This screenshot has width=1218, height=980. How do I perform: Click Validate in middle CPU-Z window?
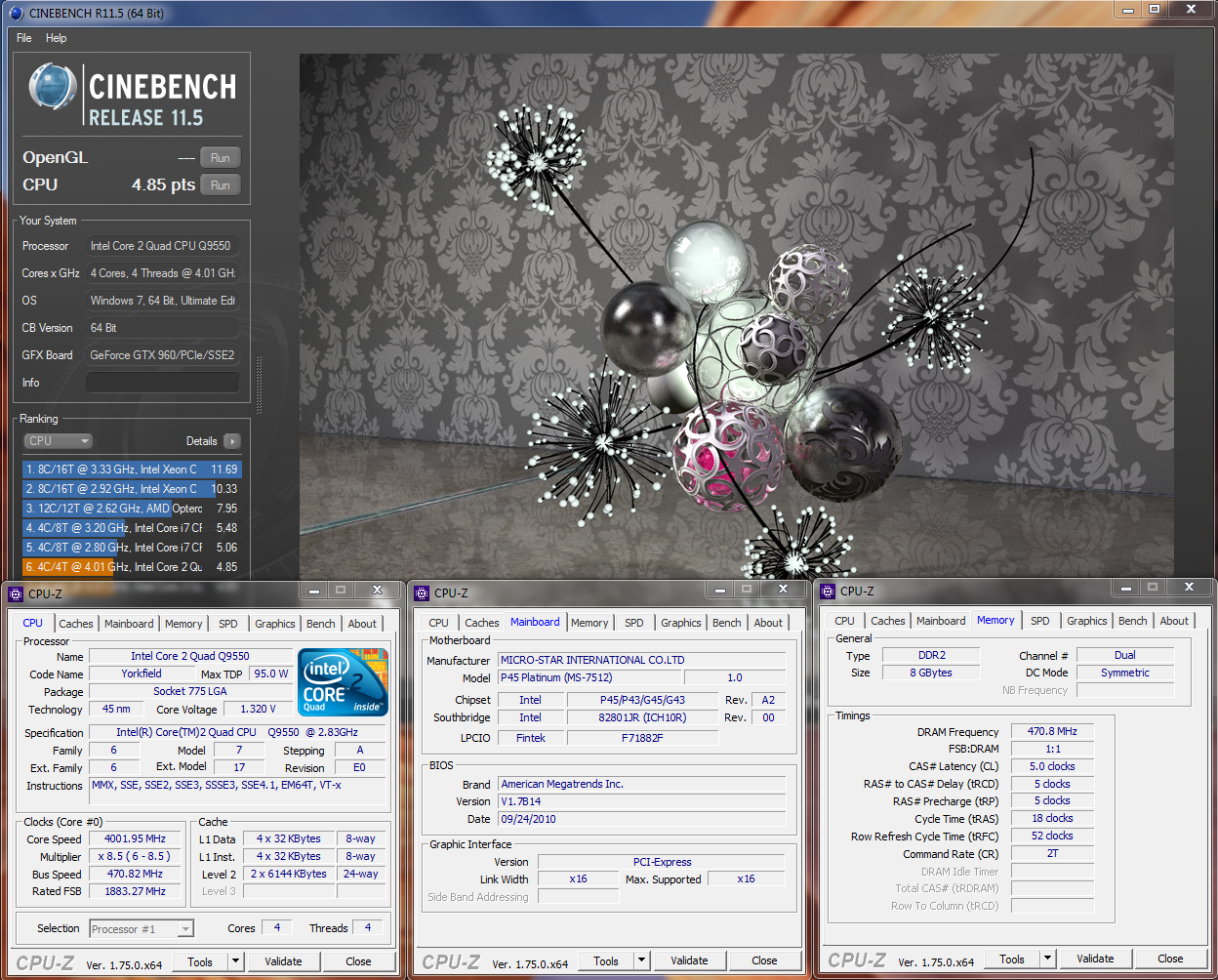(689, 961)
